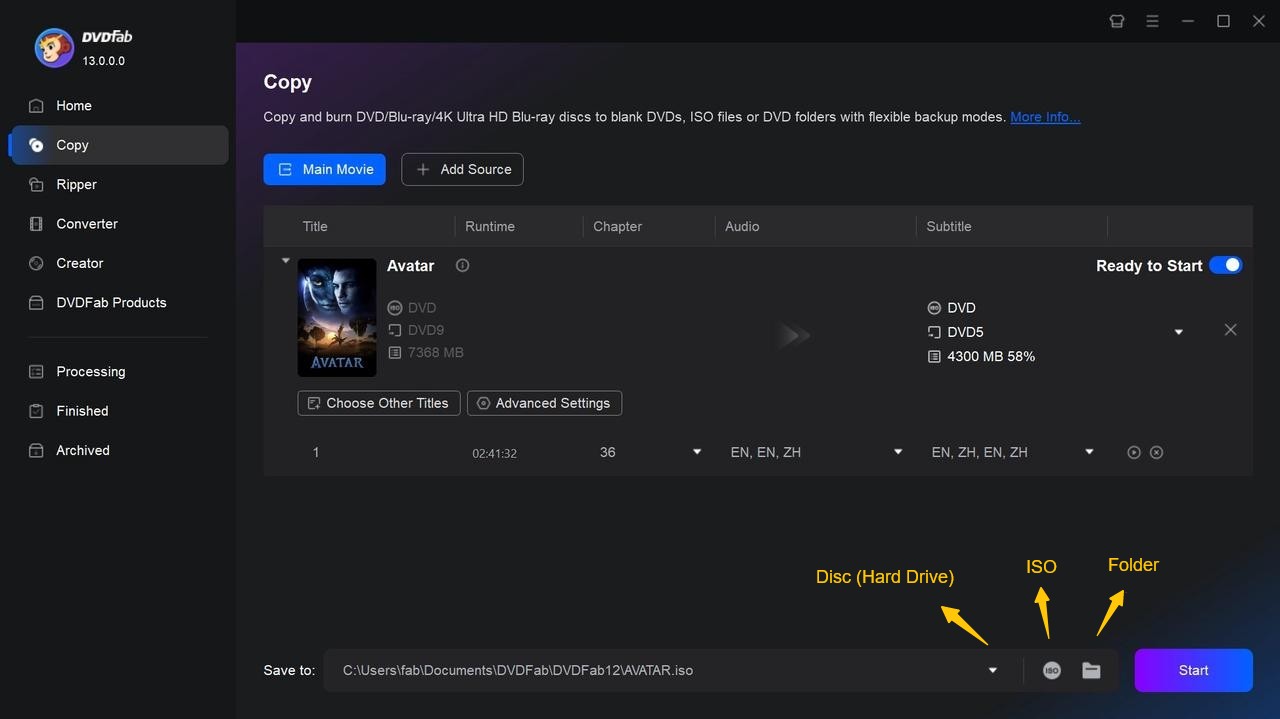Go to the Home section
Viewport: 1280px width, 719px height.
tap(74, 105)
